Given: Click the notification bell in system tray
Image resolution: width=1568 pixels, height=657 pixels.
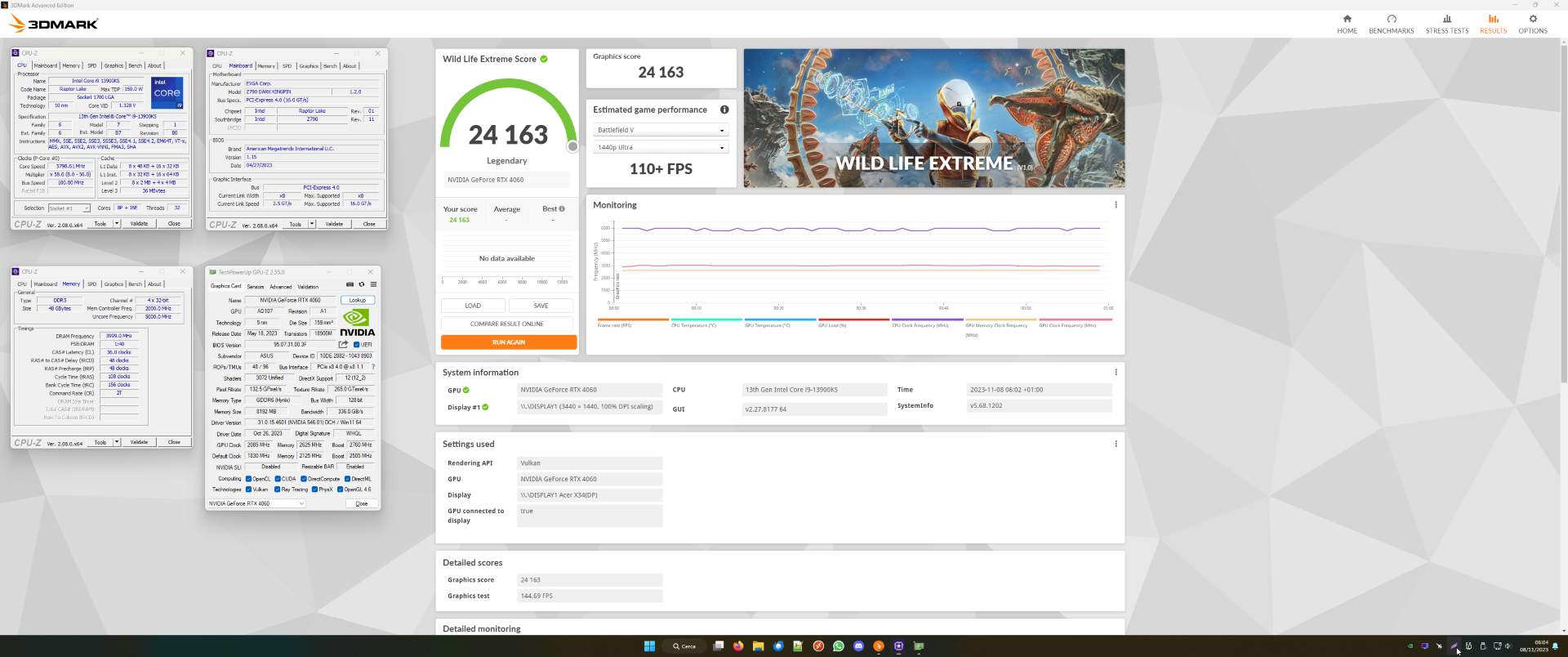Looking at the screenshot, I should pyautogui.click(x=1555, y=646).
